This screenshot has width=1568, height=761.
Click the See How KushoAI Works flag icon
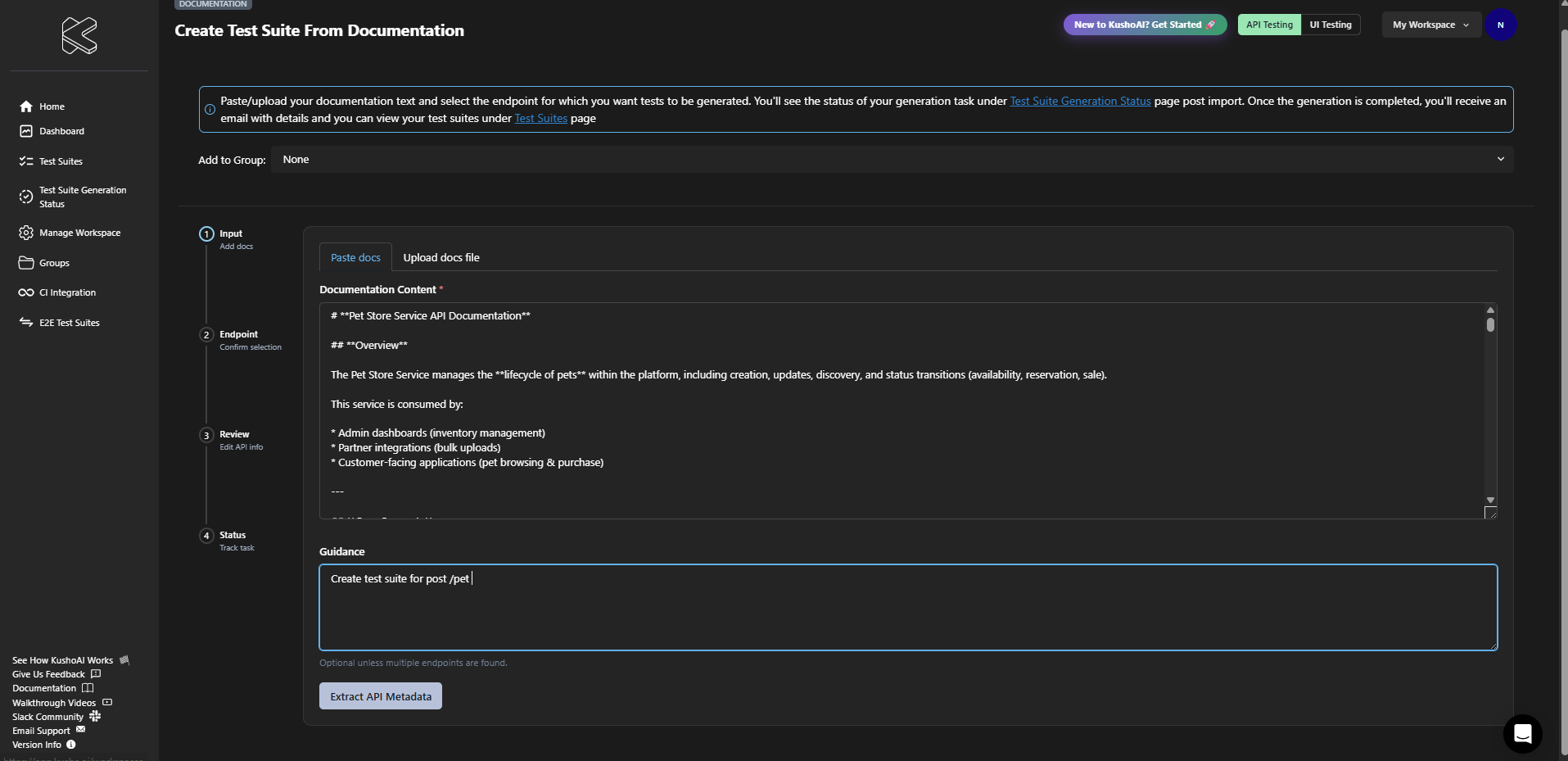click(124, 659)
